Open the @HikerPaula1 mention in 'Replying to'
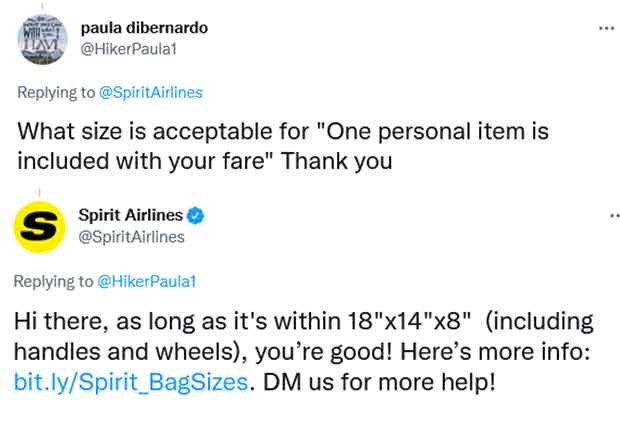The width and height of the screenshot is (620, 434). point(147,281)
